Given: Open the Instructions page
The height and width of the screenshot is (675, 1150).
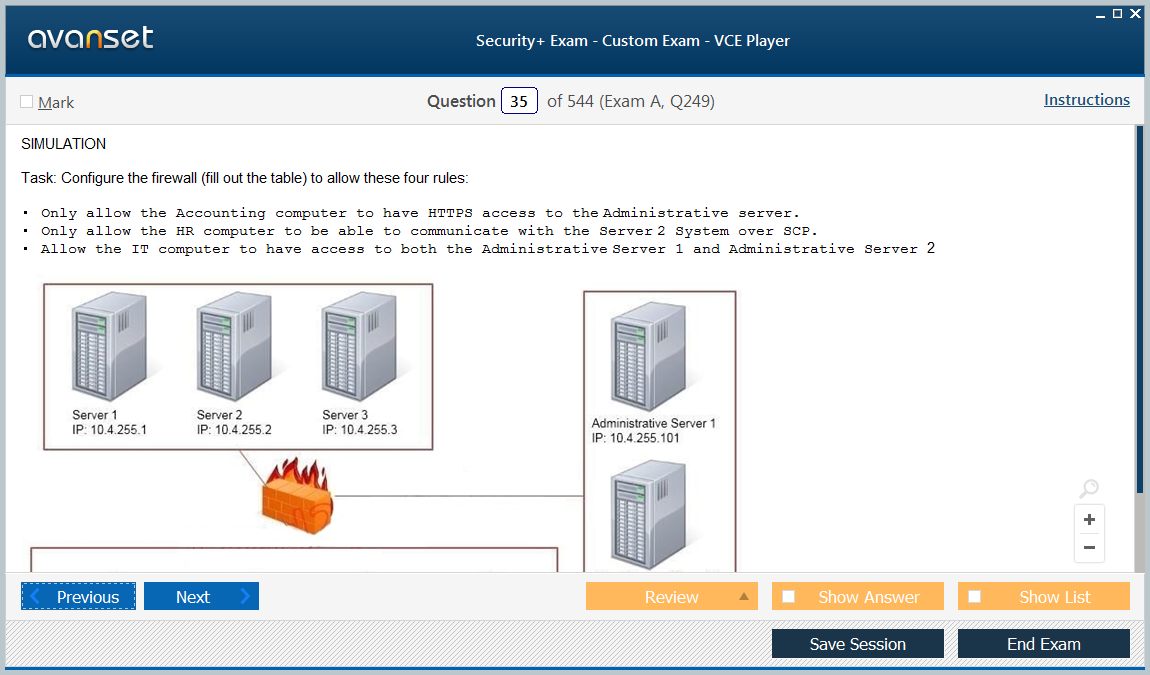Looking at the screenshot, I should click(1086, 99).
